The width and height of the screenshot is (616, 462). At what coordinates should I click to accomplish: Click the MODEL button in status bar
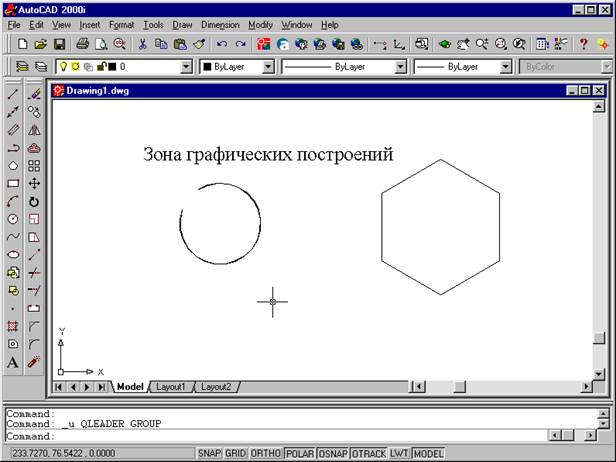429,453
